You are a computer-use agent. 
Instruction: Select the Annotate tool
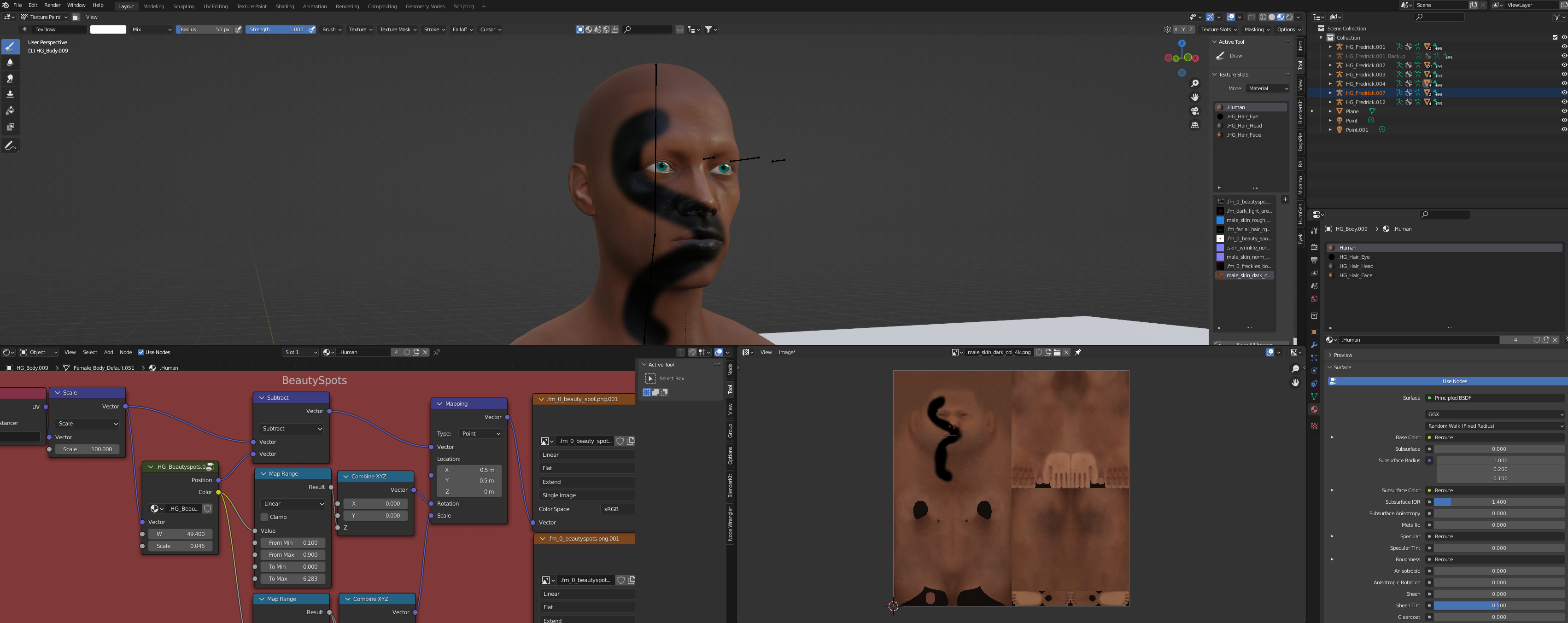[x=10, y=146]
